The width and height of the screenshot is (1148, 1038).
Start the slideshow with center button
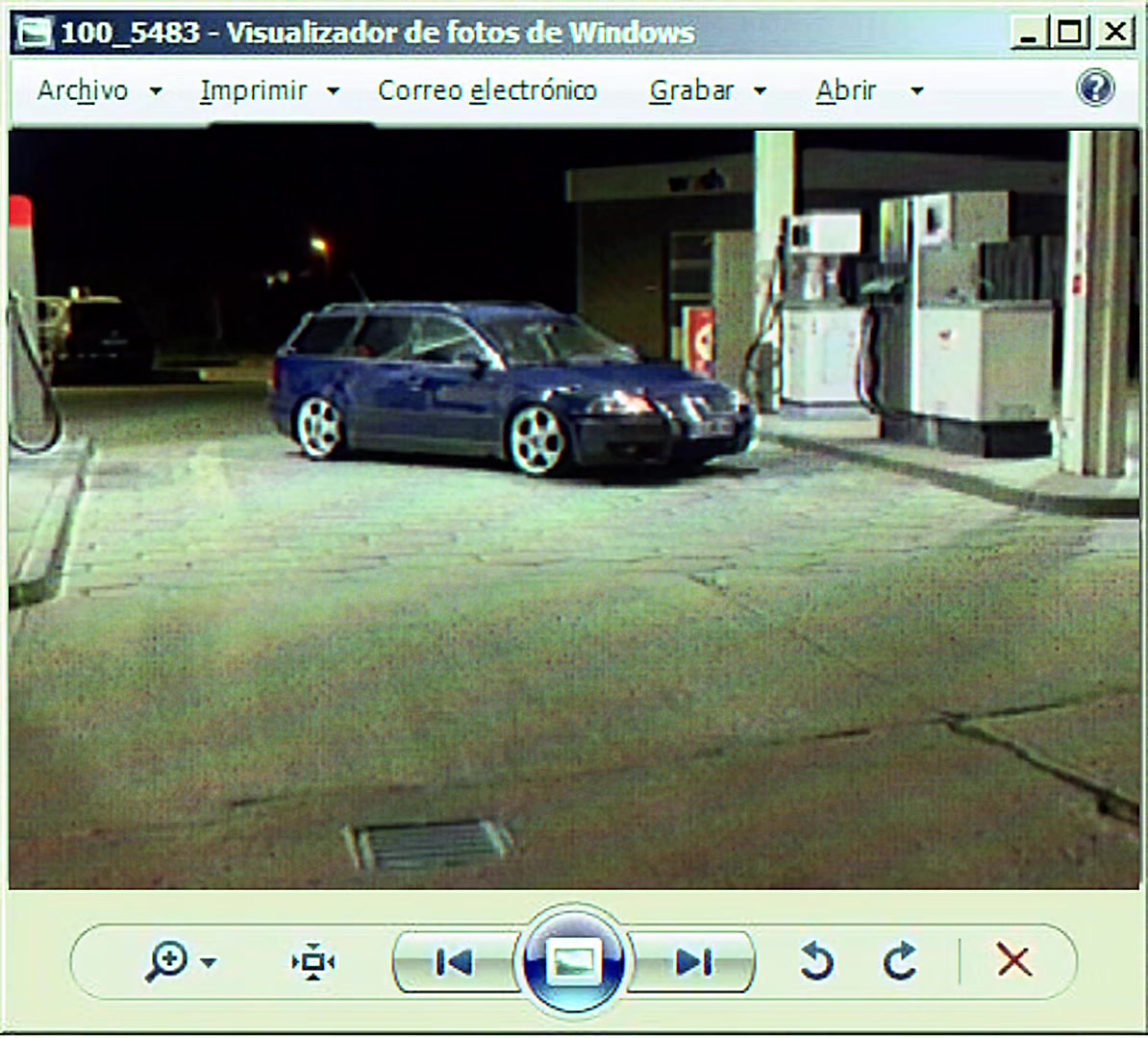[x=573, y=961]
